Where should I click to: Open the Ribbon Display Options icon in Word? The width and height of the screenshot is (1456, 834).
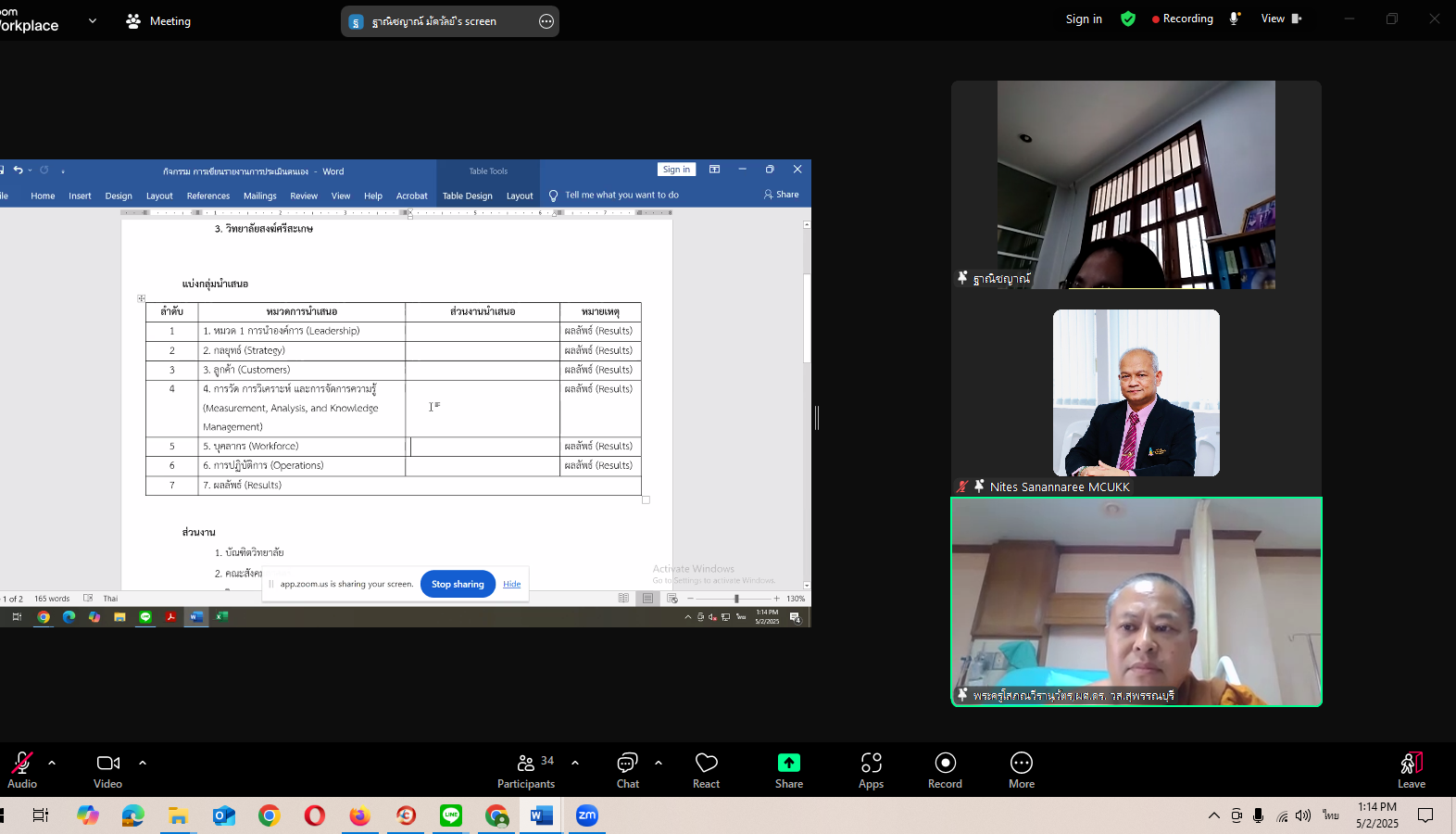pyautogui.click(x=714, y=170)
